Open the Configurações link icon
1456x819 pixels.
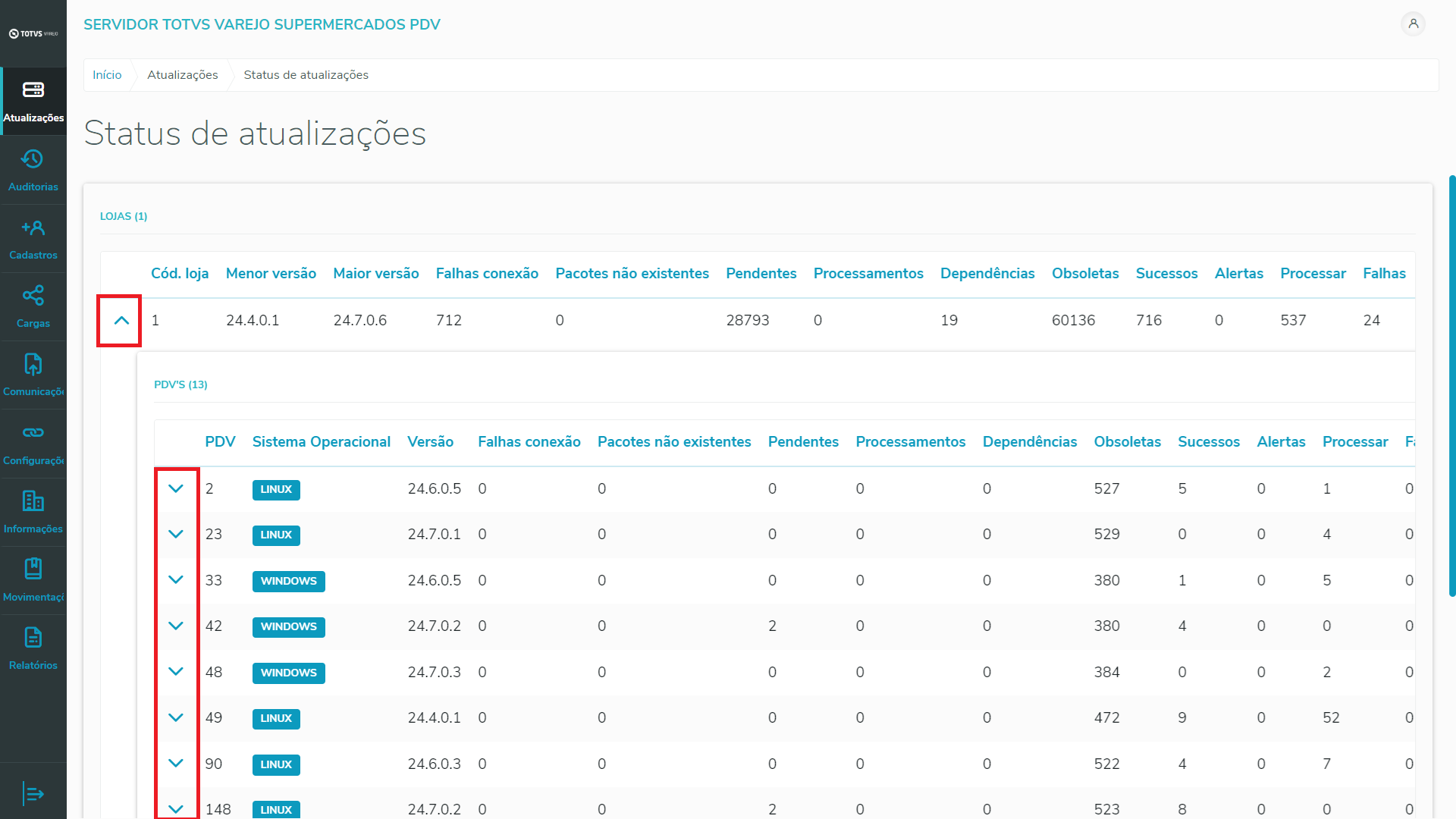[x=33, y=433]
